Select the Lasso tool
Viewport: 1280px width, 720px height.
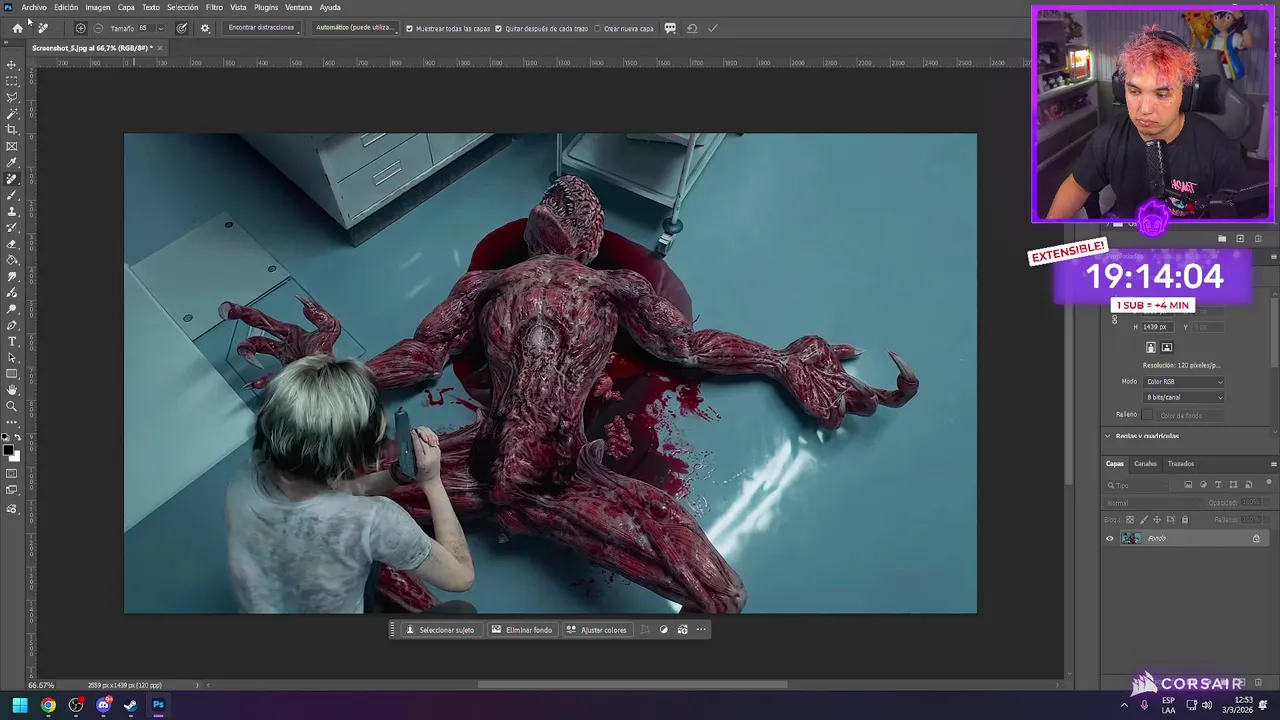pos(12,97)
